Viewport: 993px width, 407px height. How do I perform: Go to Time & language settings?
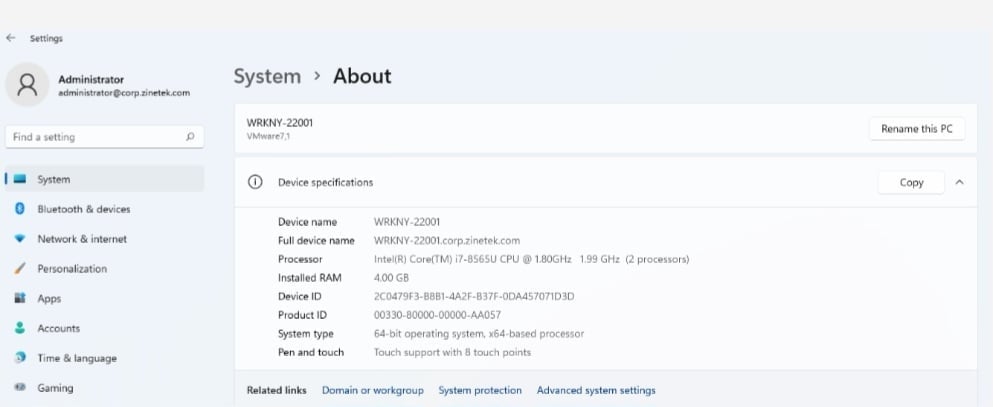point(104,358)
